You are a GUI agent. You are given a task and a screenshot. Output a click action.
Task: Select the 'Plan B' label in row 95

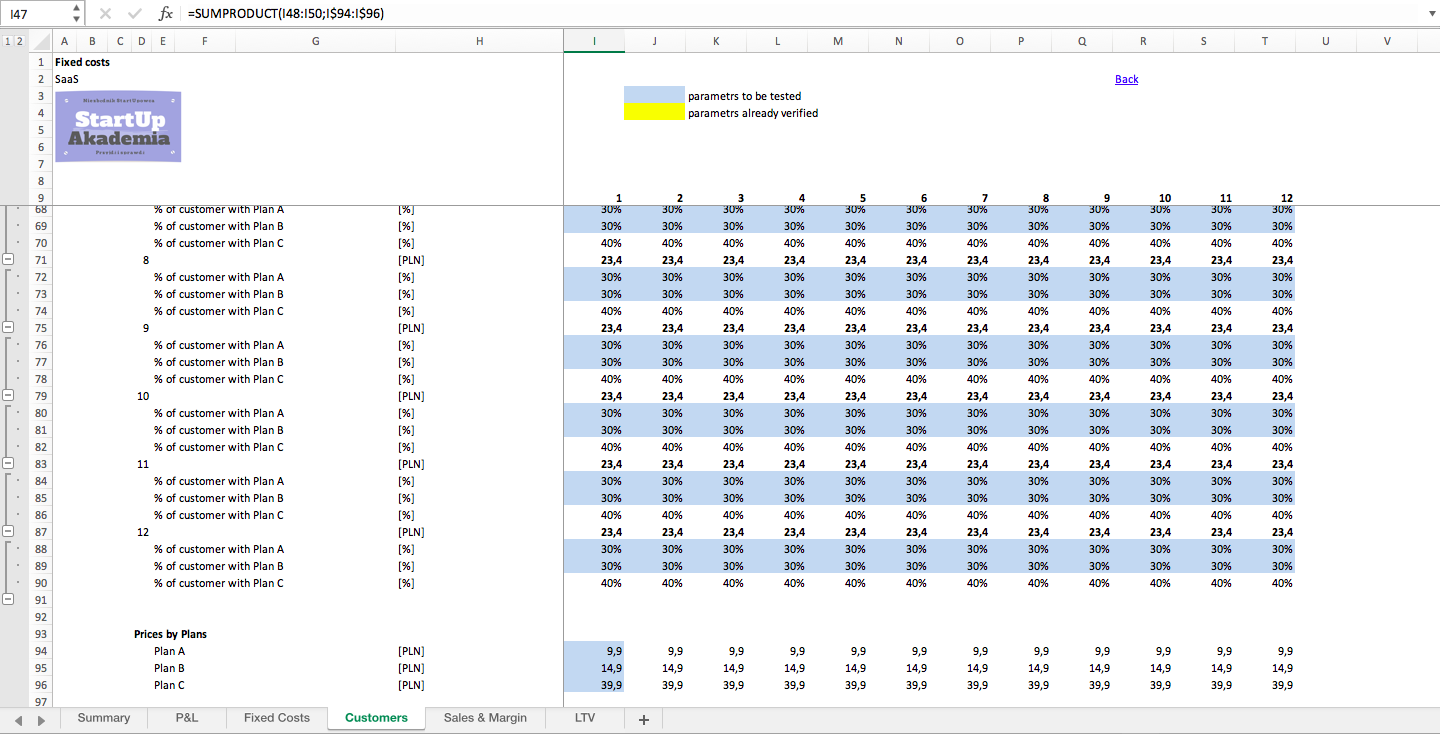tap(169, 668)
